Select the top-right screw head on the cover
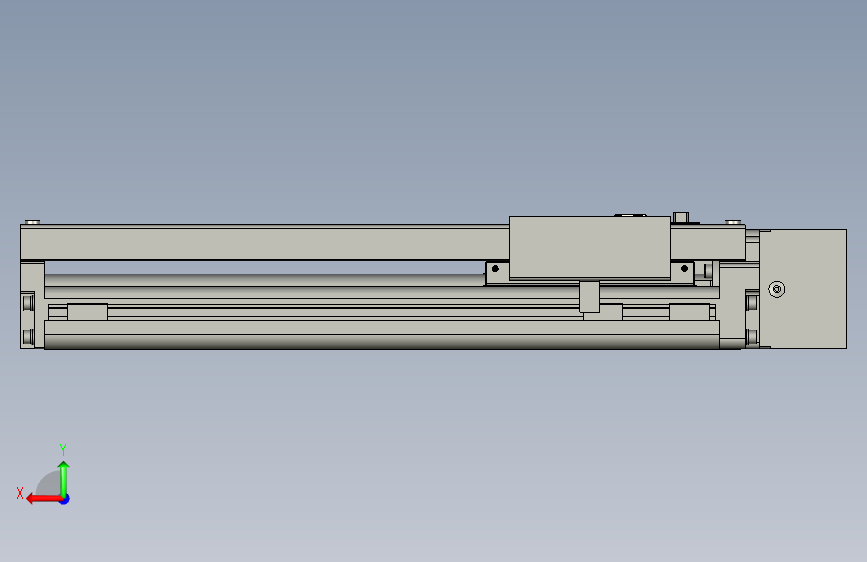 pyautogui.click(x=733, y=222)
